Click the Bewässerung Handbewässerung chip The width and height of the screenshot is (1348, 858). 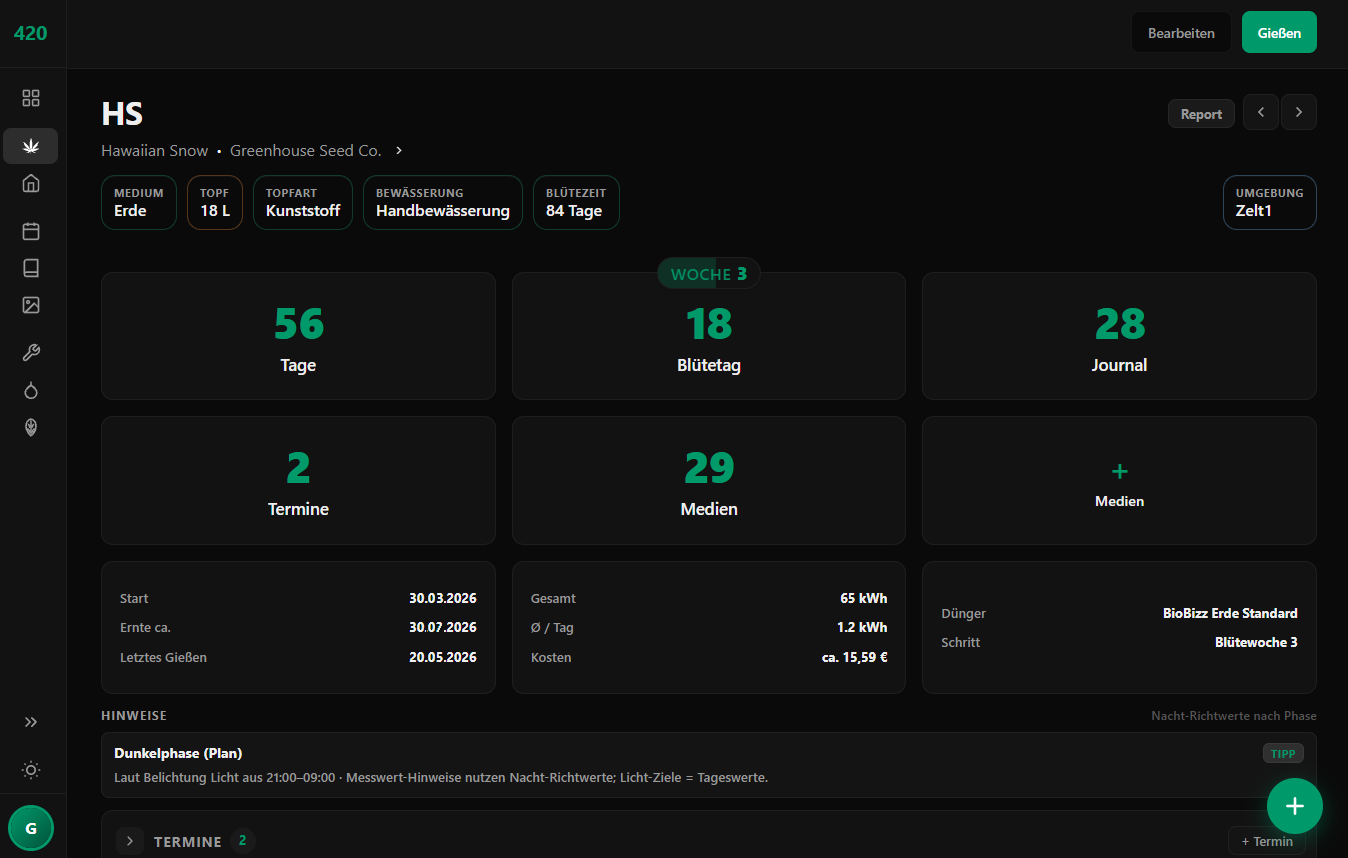pos(443,203)
